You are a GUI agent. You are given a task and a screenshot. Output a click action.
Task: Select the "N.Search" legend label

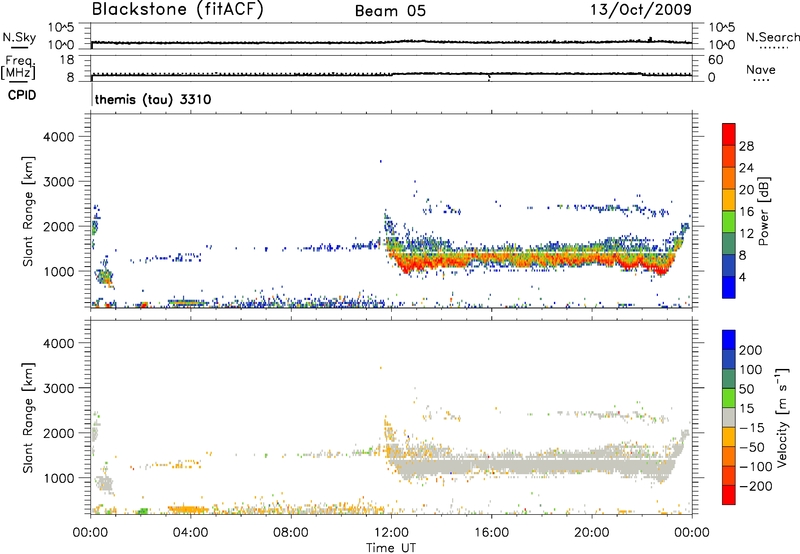(x=772, y=37)
